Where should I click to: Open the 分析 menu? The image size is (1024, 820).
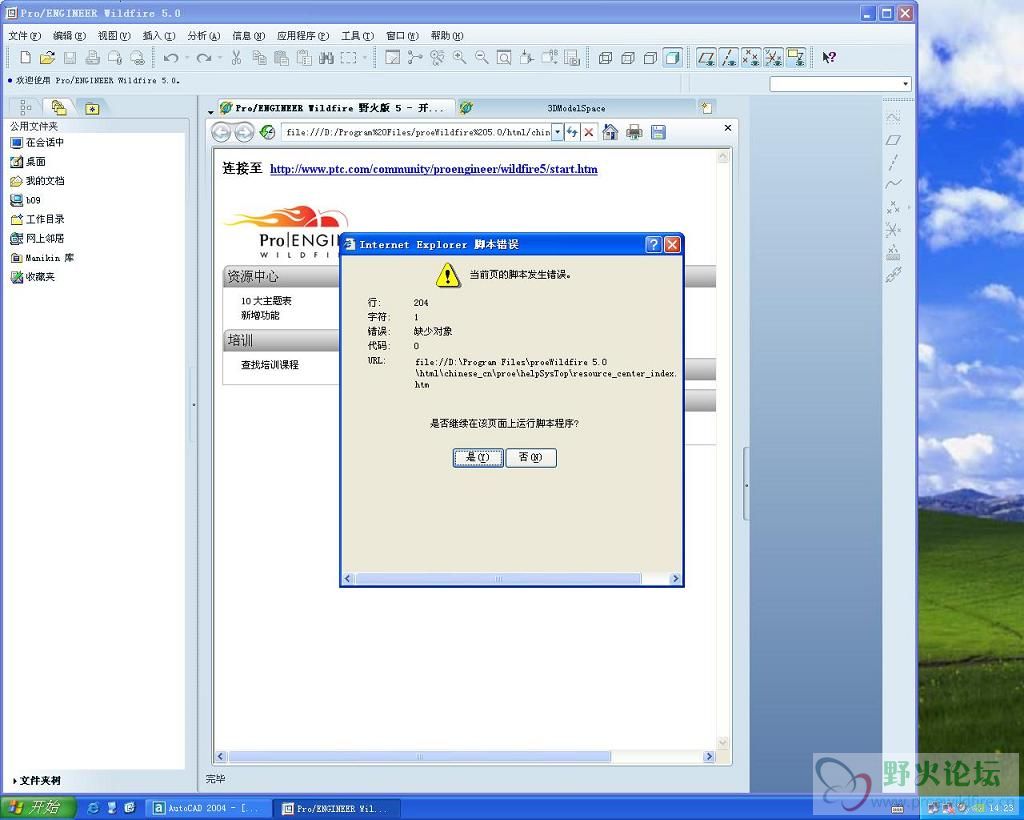(x=204, y=36)
